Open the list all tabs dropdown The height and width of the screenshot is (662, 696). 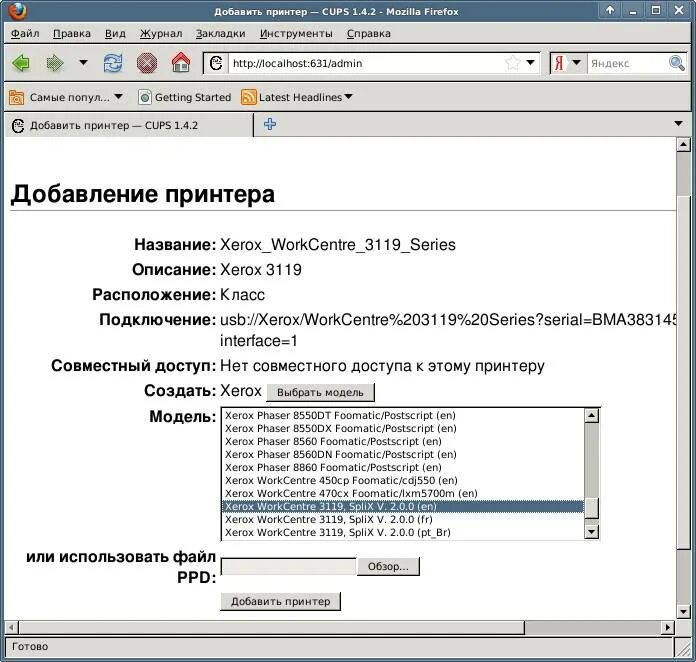[x=678, y=123]
